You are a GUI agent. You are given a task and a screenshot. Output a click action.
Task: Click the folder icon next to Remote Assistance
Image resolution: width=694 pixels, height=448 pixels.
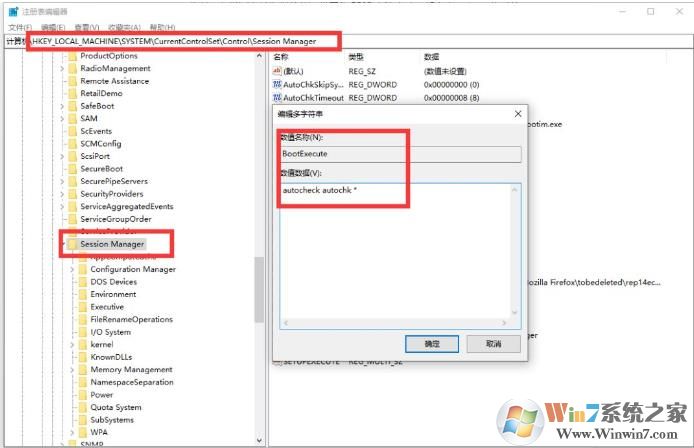coord(73,81)
